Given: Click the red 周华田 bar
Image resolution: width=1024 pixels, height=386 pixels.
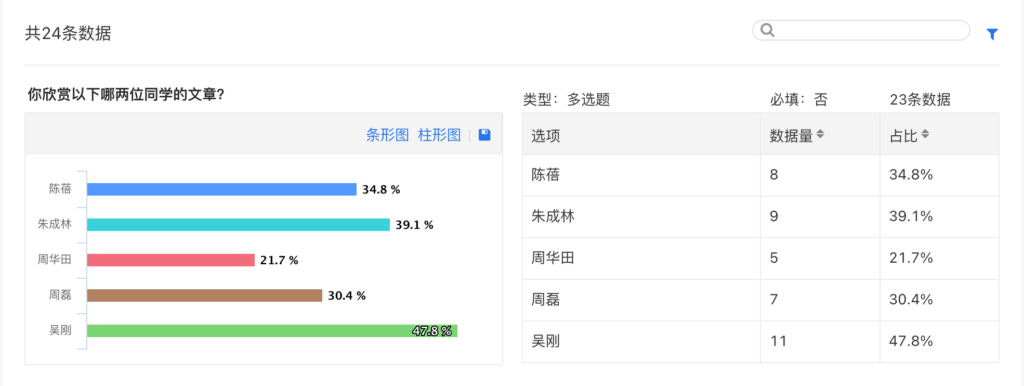Looking at the screenshot, I should click(171, 260).
